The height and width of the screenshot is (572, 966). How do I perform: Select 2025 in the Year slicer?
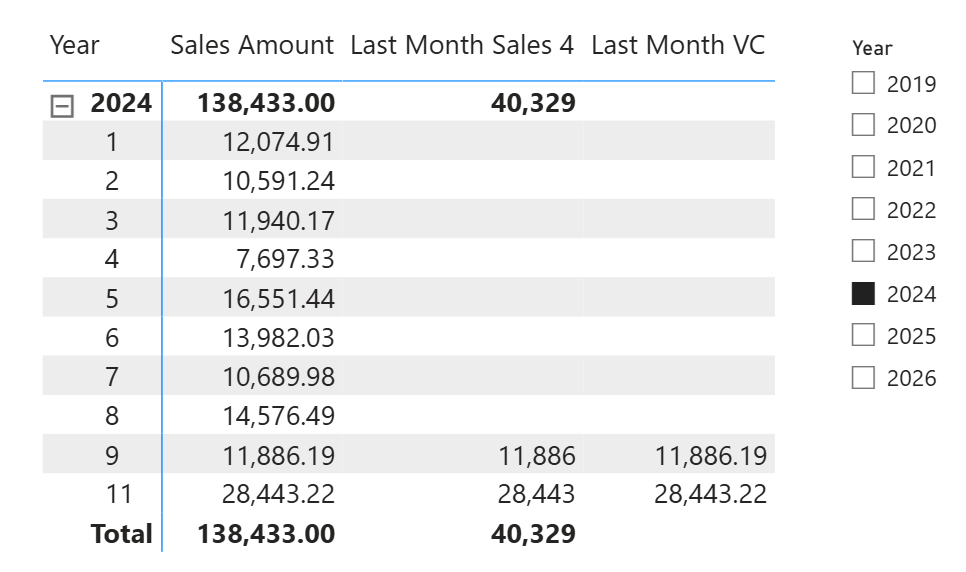point(863,335)
